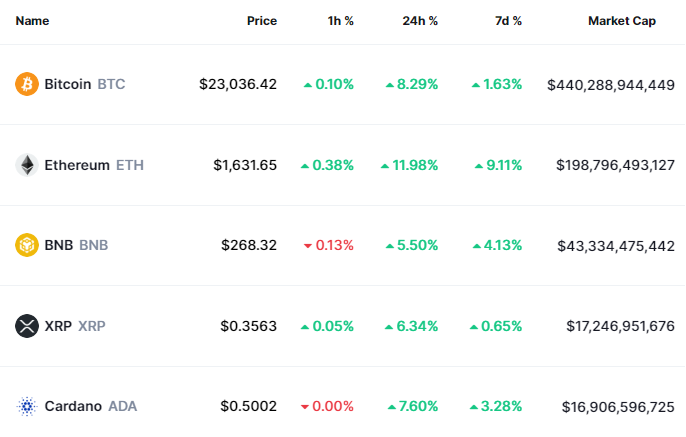Screen dimensions: 686x437
Task: Click the Ethereum diamond logo icon
Action: click(x=27, y=165)
